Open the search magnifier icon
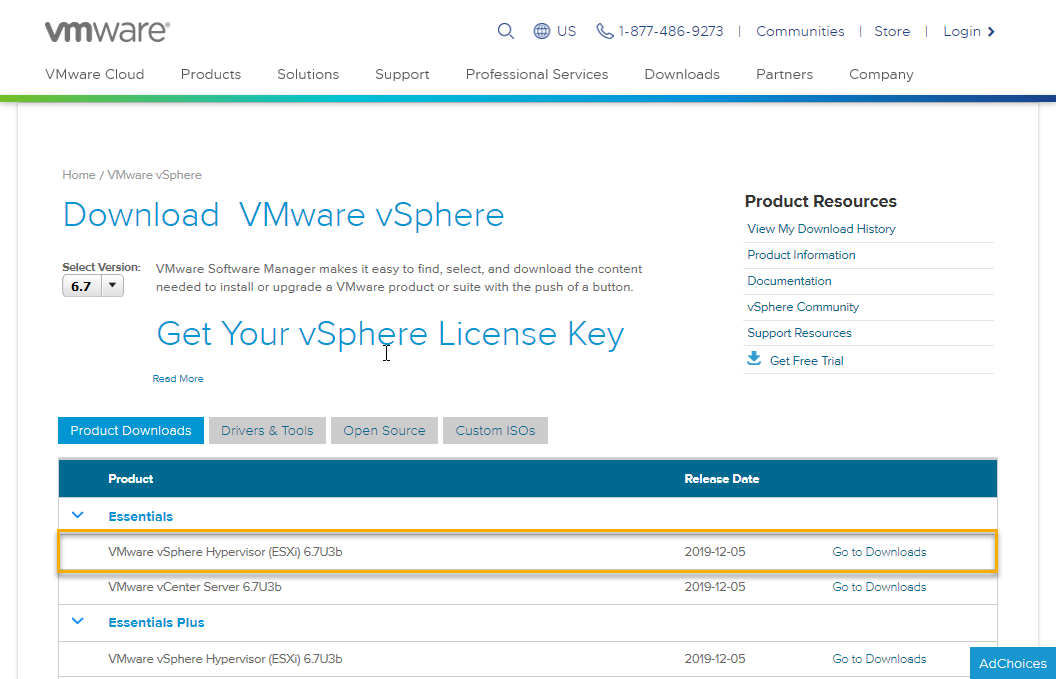 (506, 31)
